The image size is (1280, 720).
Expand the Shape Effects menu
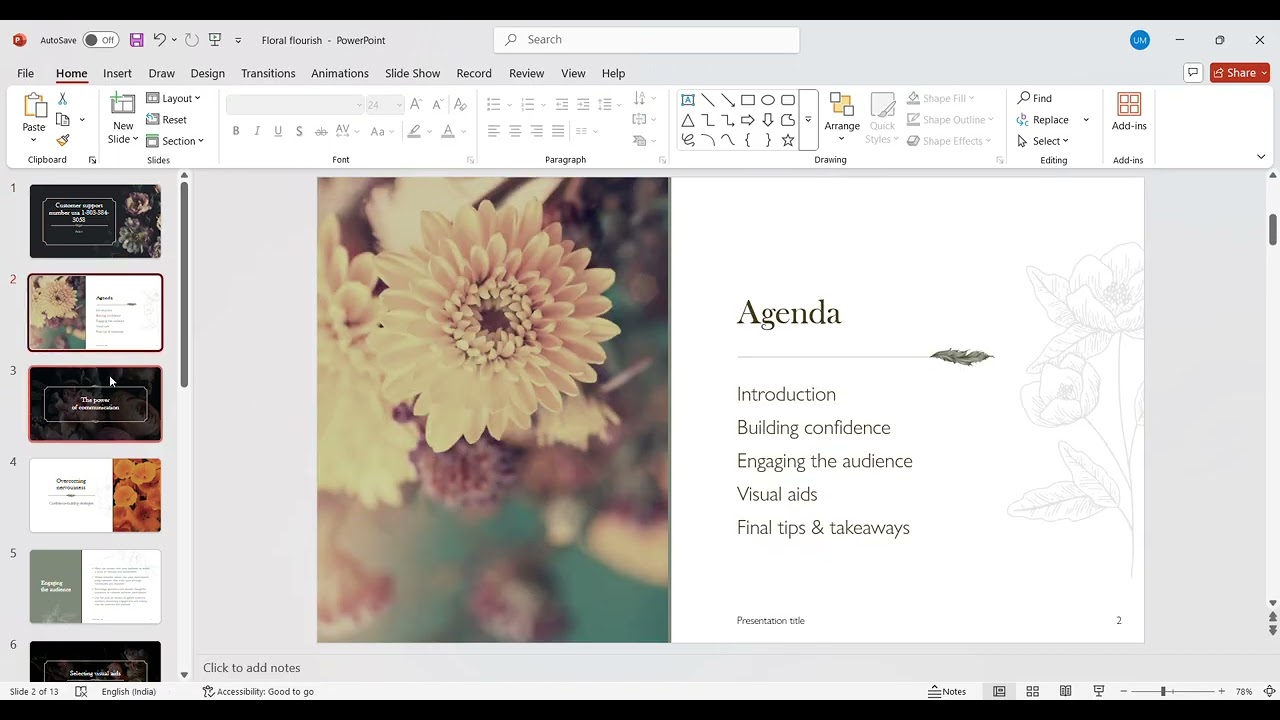(x=950, y=141)
